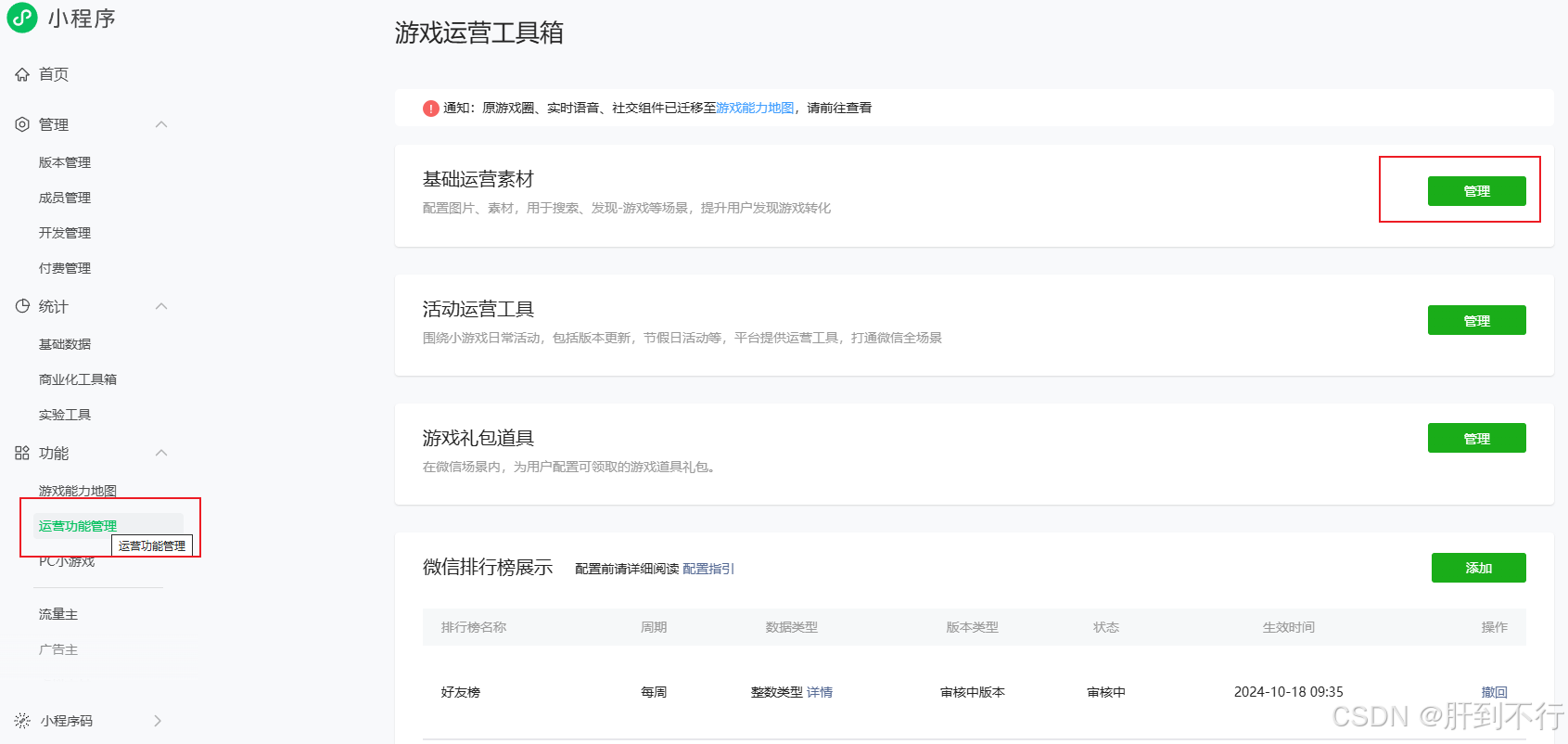Screen dimensions: 1568x744
Task: Open 游戏能力地图 in the sidebar
Action: click(78, 491)
